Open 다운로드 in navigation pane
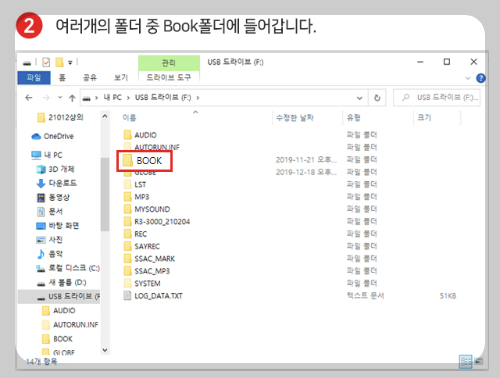The image size is (500, 378). pos(56,183)
